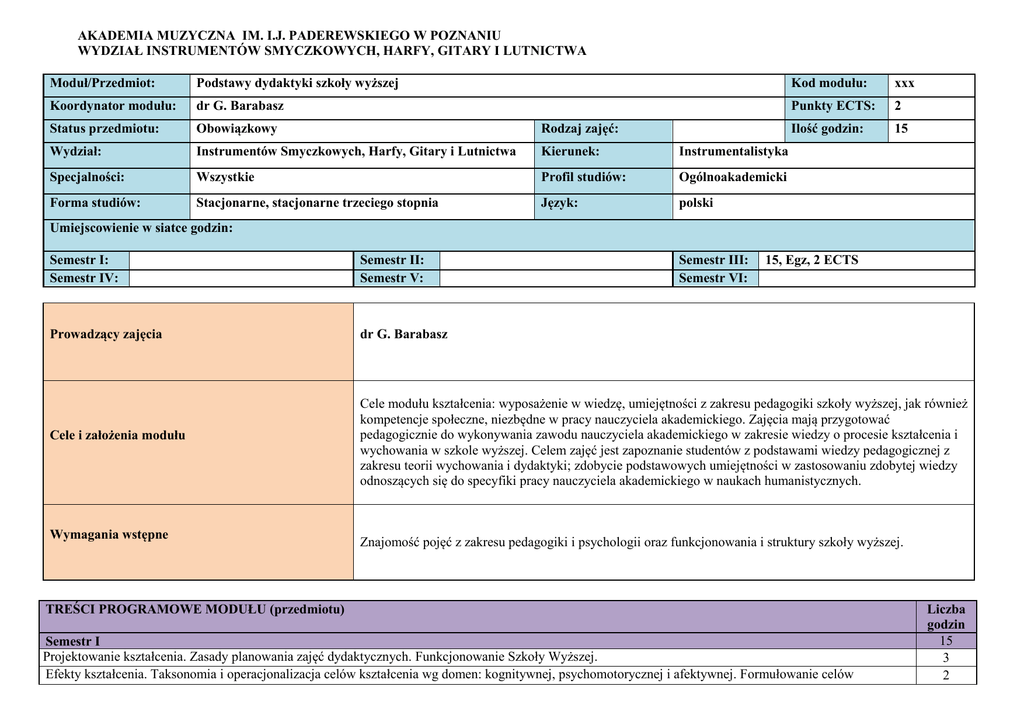Click the "Prowadzący zajęcia" label cell
Viewport: 1024px width, 725px height.
click(x=198, y=335)
